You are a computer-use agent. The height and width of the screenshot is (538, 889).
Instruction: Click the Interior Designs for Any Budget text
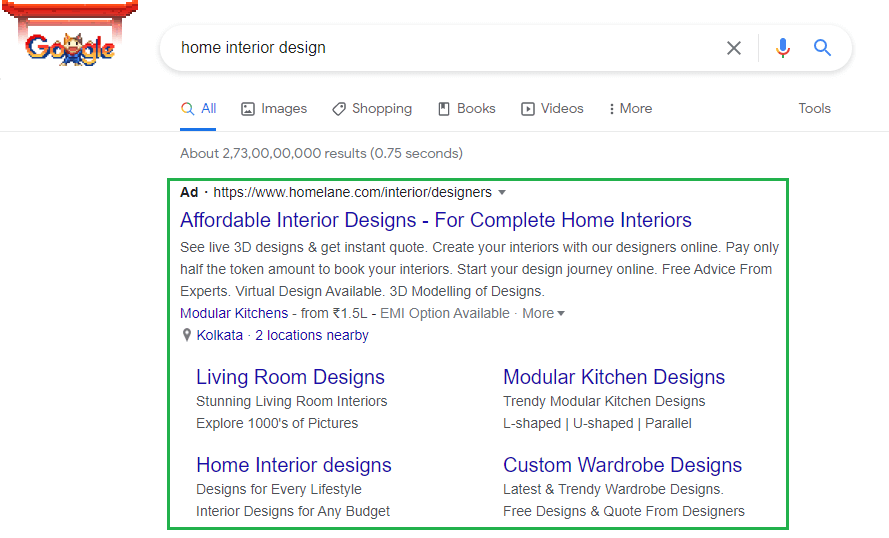click(x=293, y=511)
